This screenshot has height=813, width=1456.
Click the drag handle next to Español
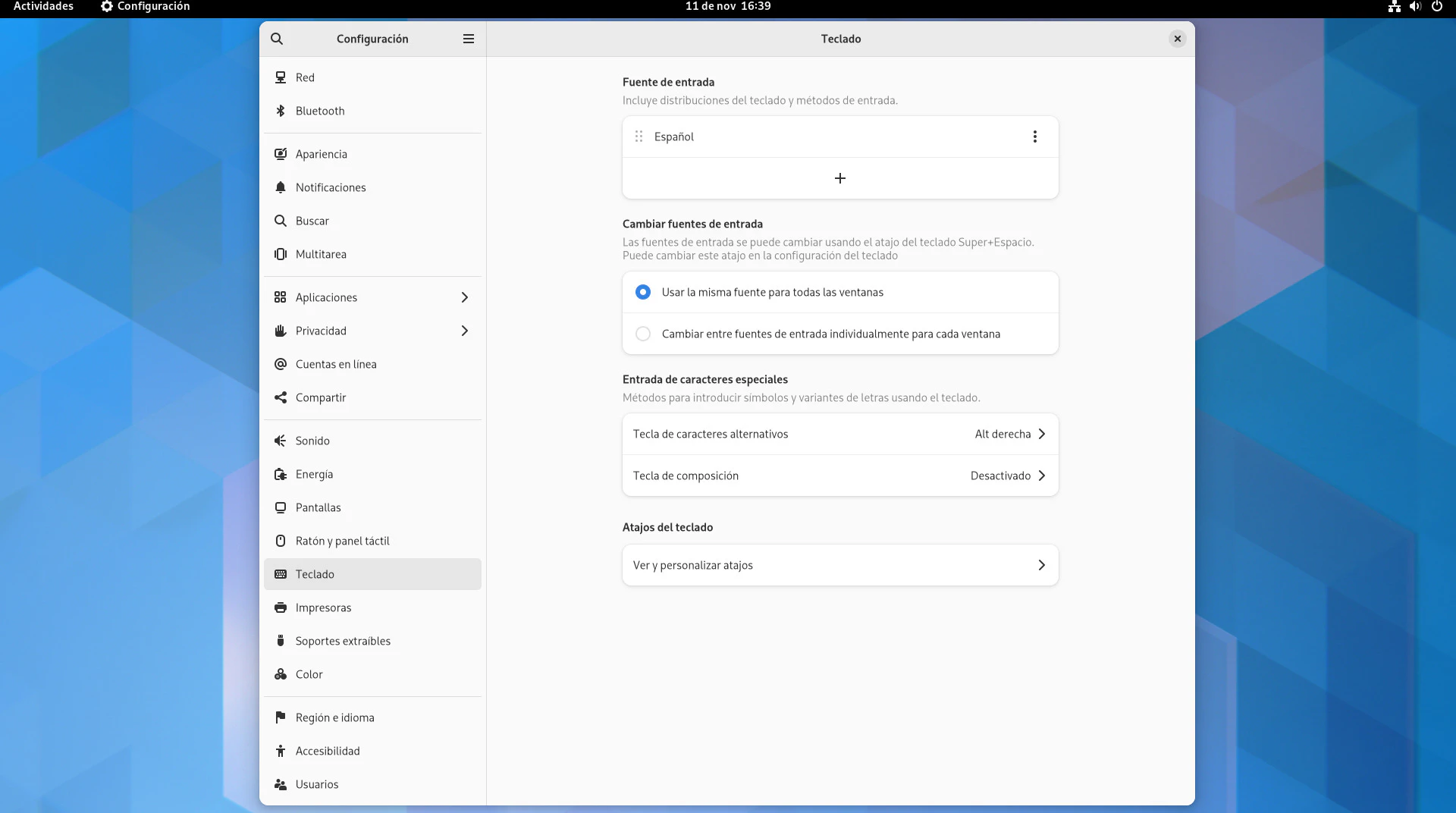tap(639, 137)
